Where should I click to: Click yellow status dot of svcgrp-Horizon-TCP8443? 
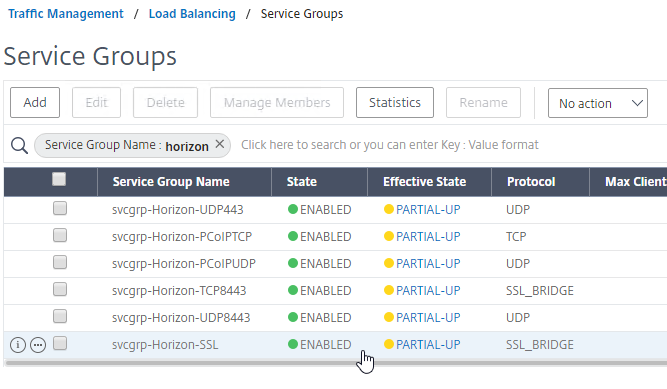coord(388,290)
